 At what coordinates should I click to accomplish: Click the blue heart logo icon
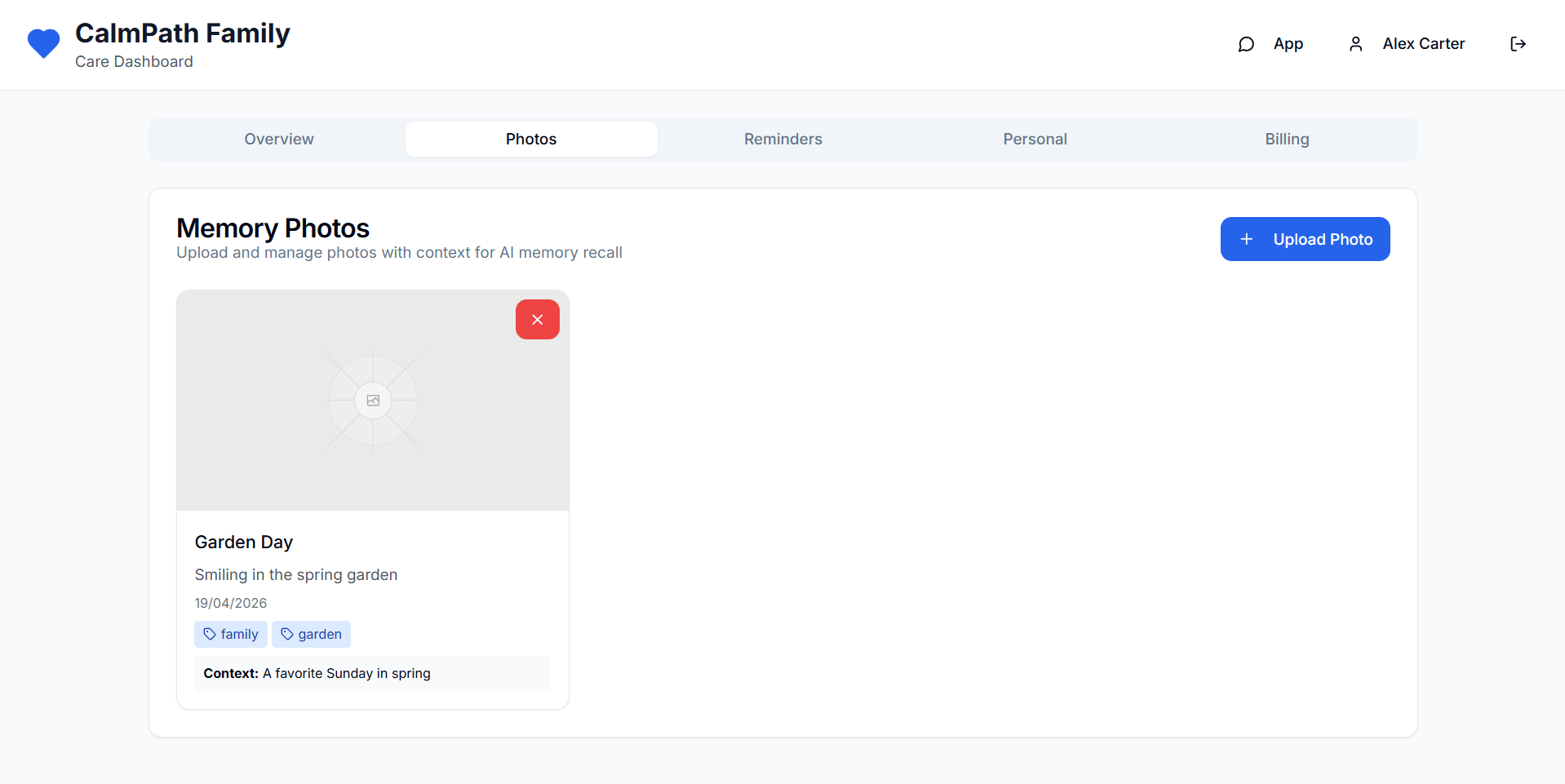pyautogui.click(x=44, y=43)
